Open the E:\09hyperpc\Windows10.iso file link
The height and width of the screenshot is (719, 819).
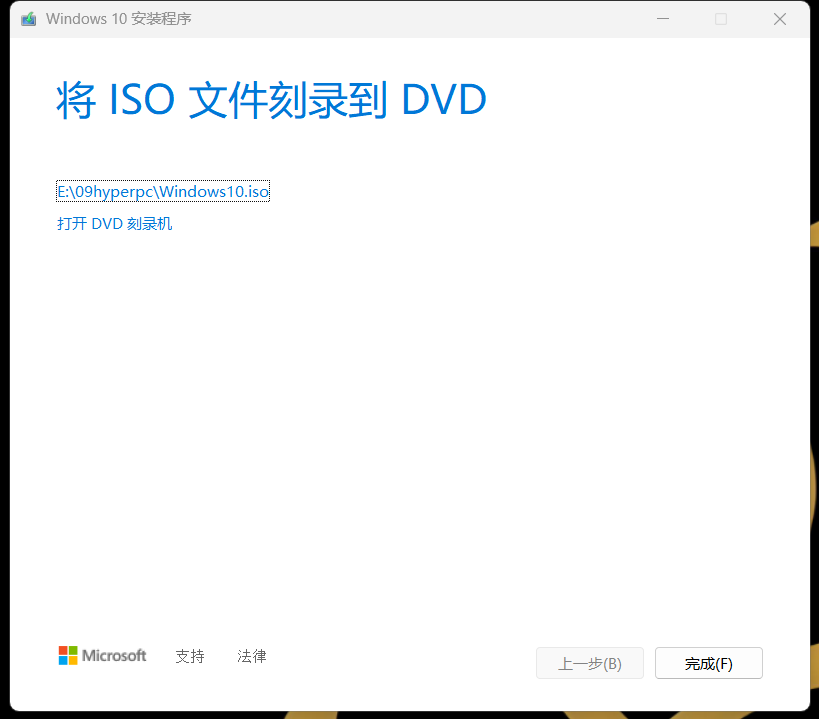click(163, 192)
